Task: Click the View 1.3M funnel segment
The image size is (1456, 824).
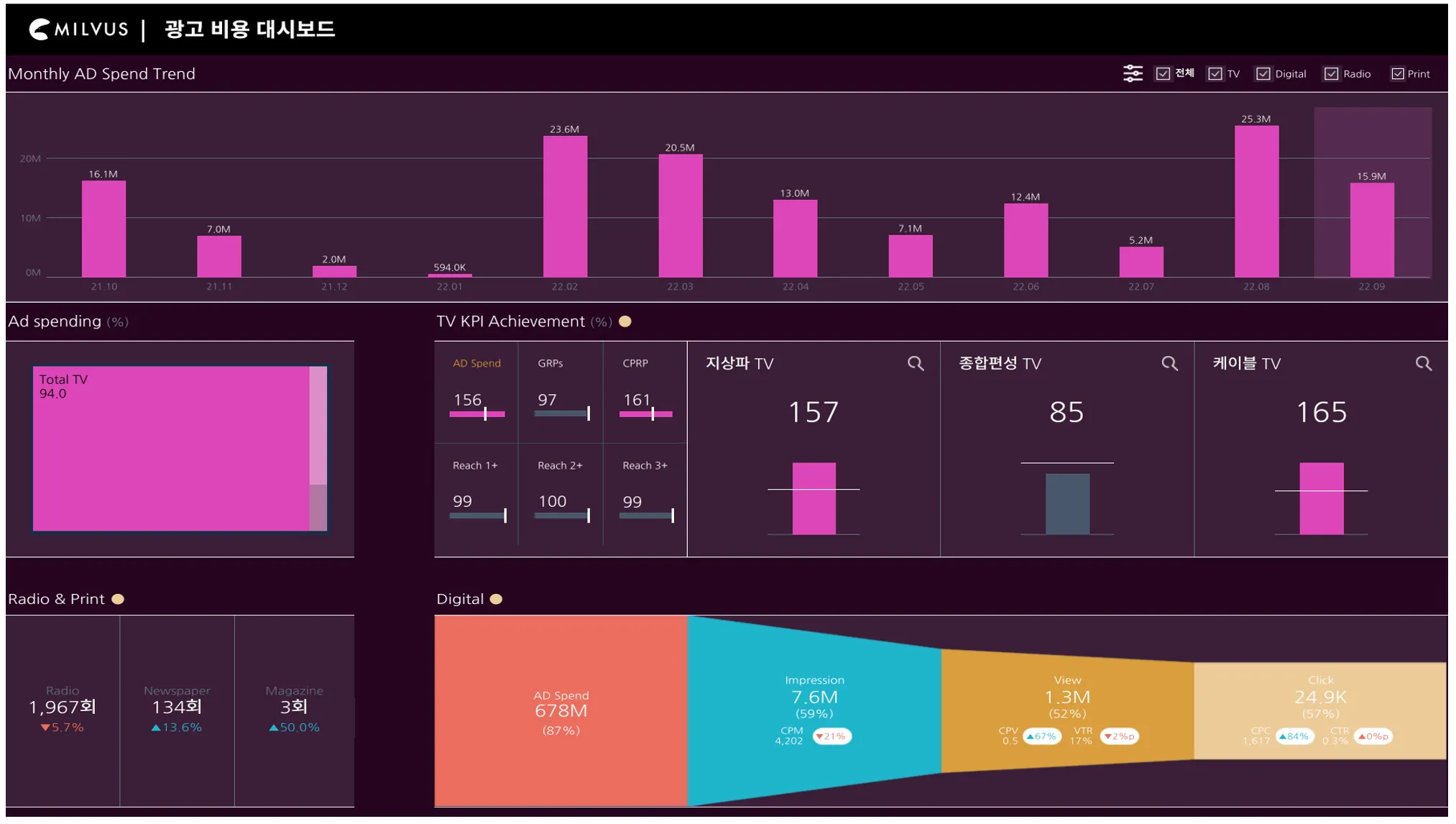Action: 1067,710
